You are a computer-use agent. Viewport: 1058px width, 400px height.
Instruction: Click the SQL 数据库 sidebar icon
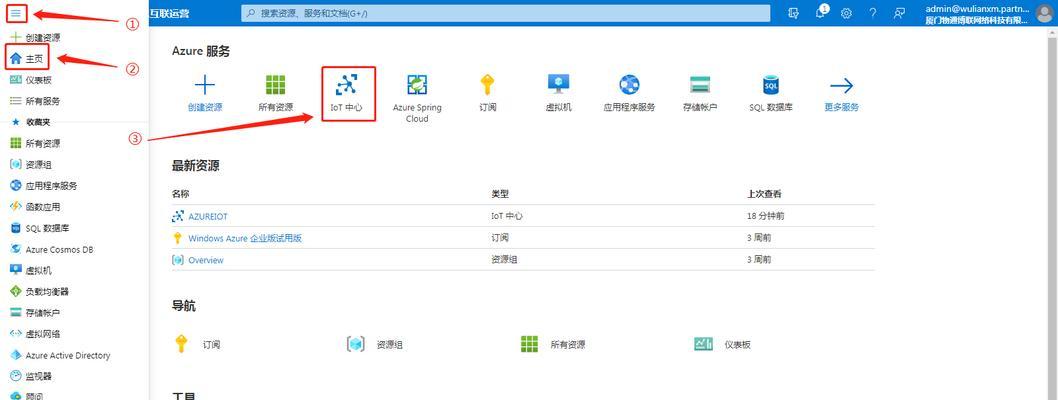(16, 228)
